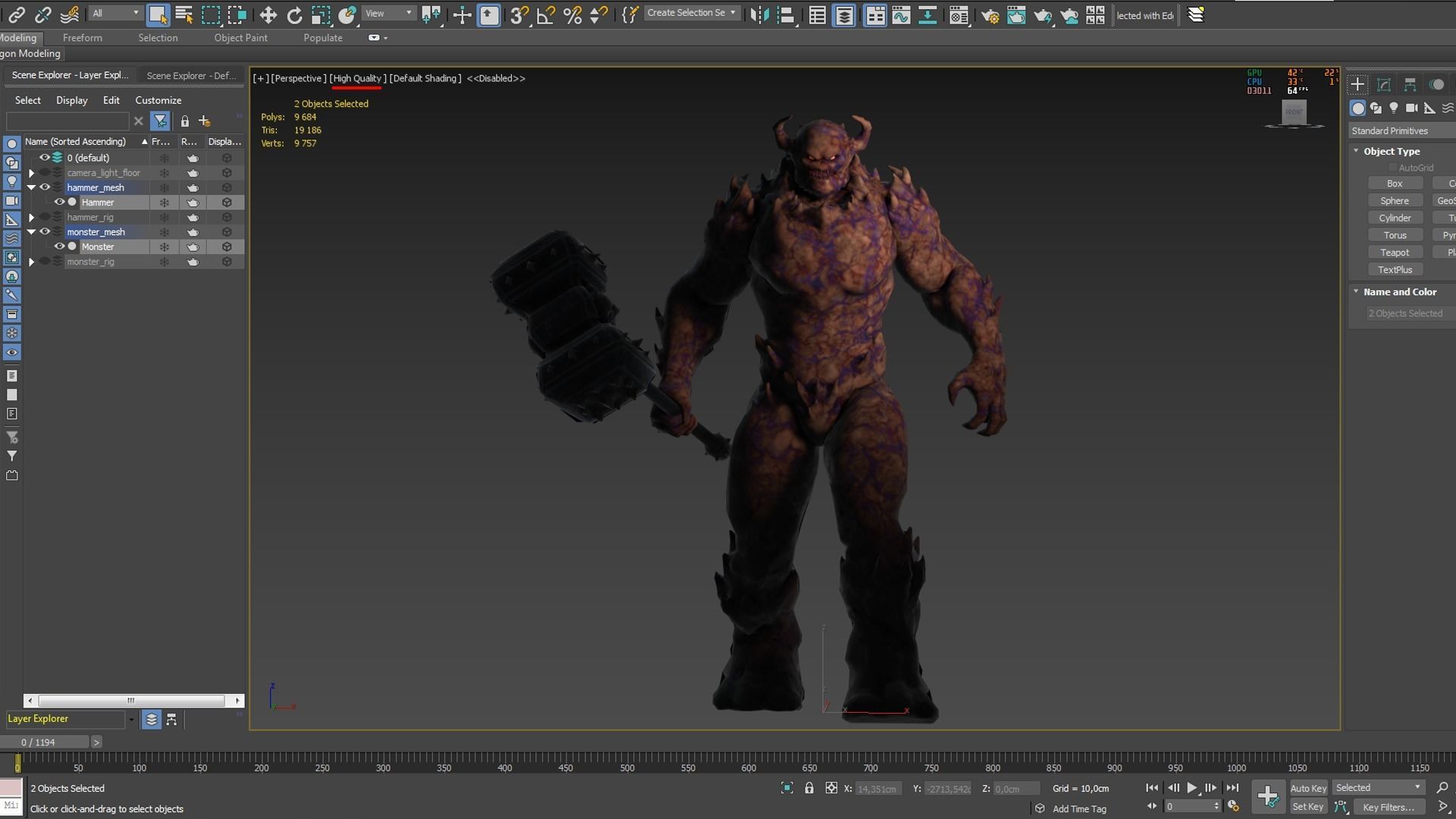Click the TextPlus primitive button
This screenshot has width=1456, height=819.
pos(1395,270)
